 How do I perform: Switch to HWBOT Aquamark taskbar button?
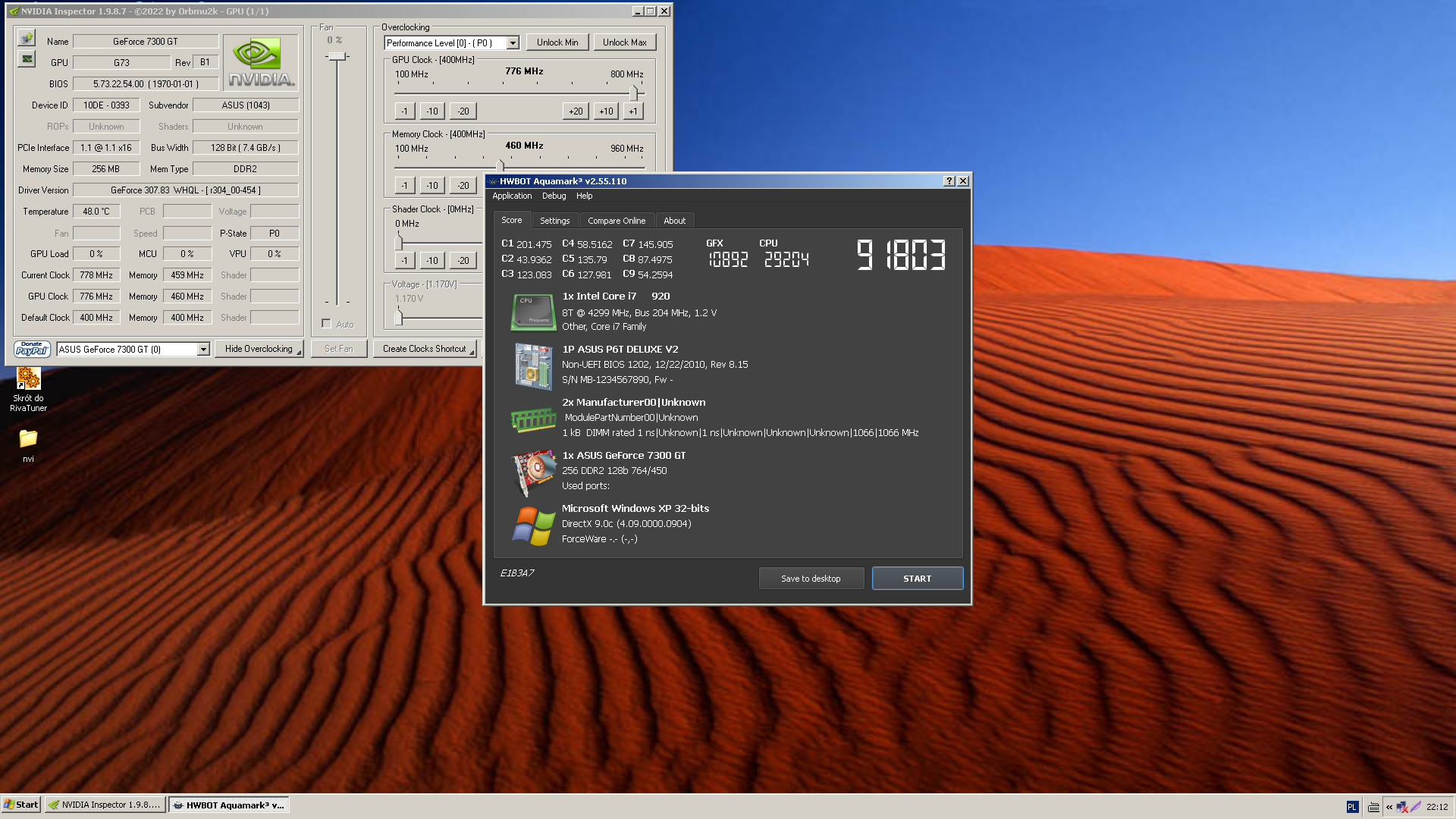229,805
